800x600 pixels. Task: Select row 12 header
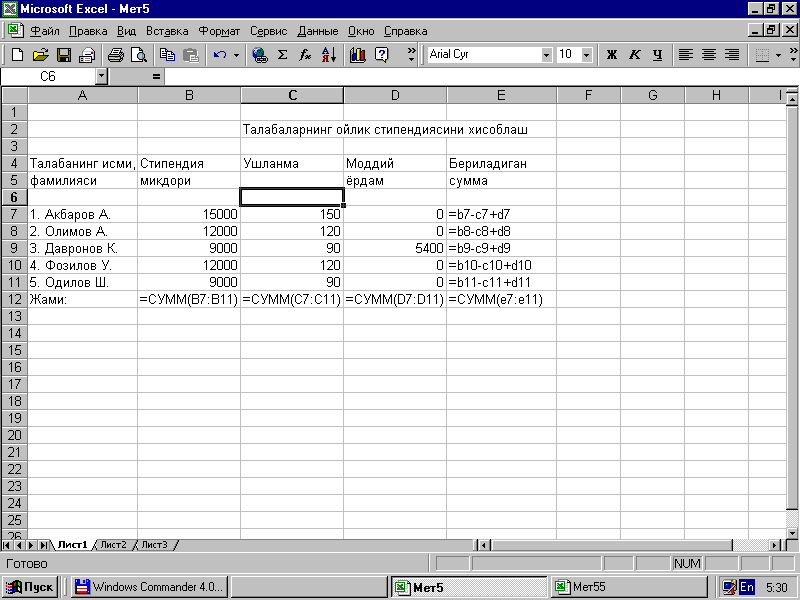pyautogui.click(x=14, y=299)
